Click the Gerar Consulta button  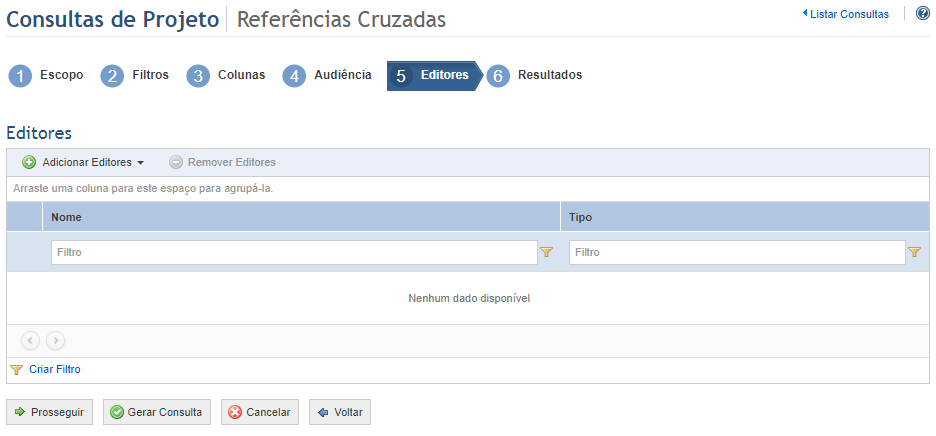point(157,412)
